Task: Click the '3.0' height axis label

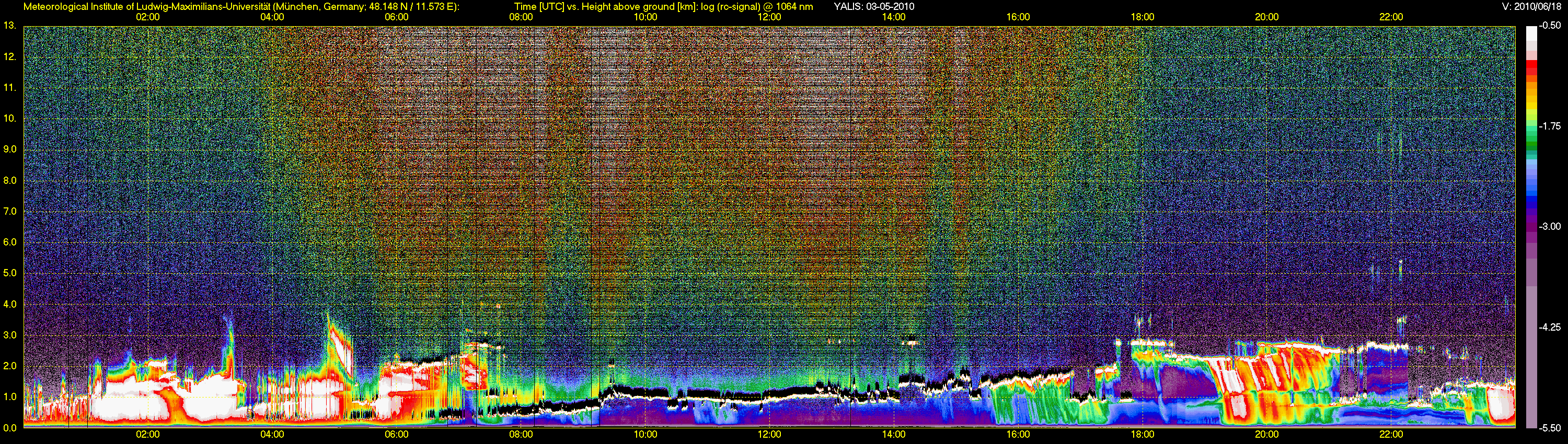Action: pos(9,335)
